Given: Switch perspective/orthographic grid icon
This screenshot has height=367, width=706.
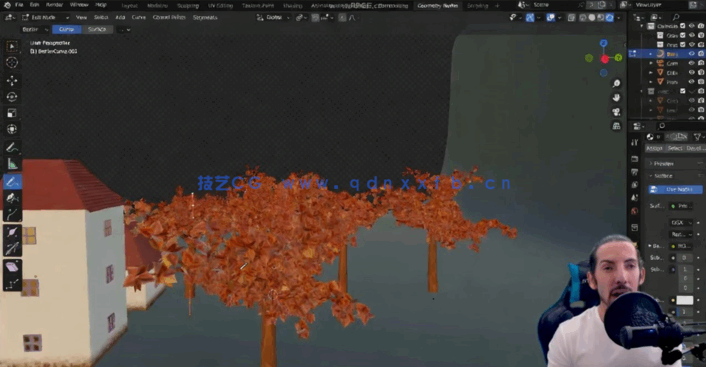Looking at the screenshot, I should click(616, 126).
